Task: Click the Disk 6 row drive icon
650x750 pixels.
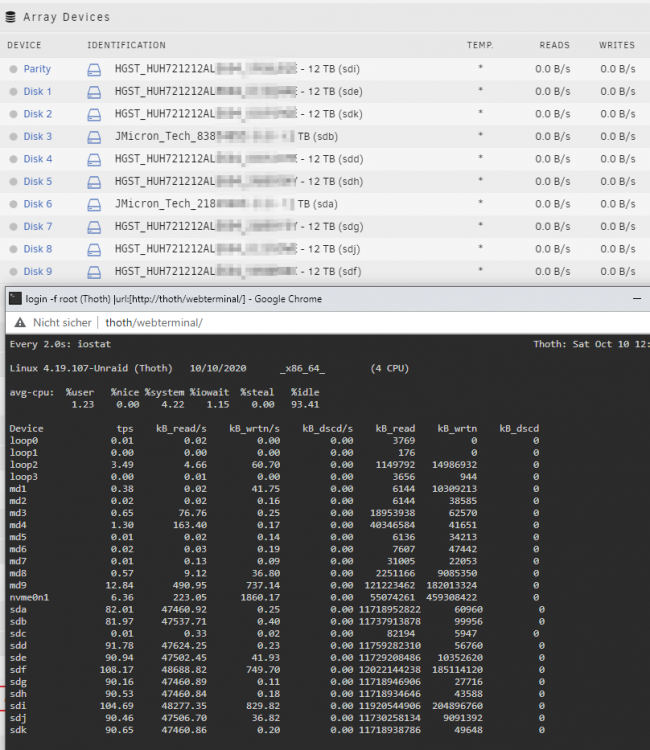Action: coord(94,204)
